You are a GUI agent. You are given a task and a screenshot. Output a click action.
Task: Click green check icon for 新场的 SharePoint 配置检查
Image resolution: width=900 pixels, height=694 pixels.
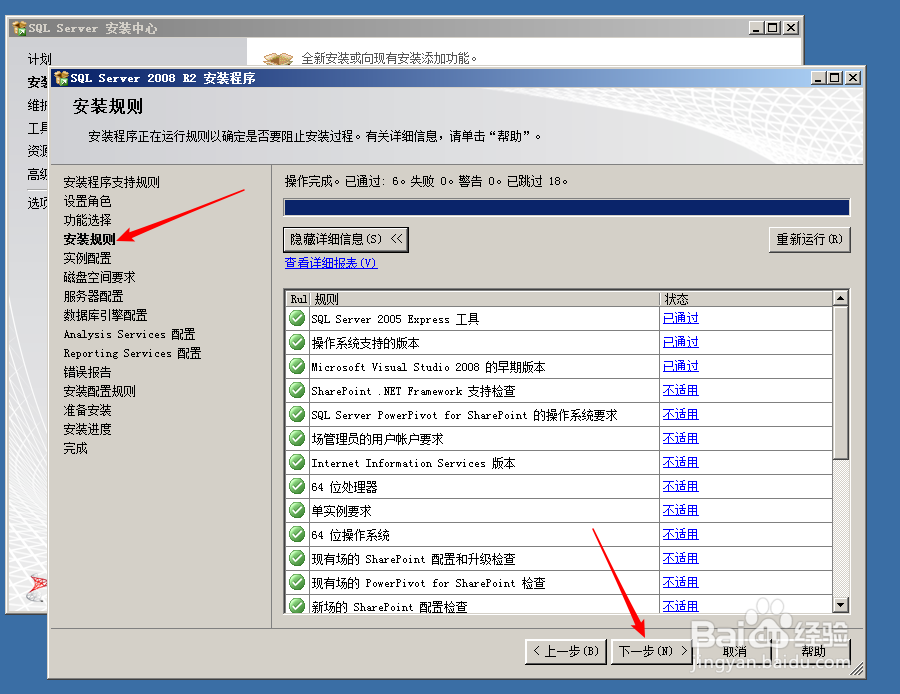[297, 606]
